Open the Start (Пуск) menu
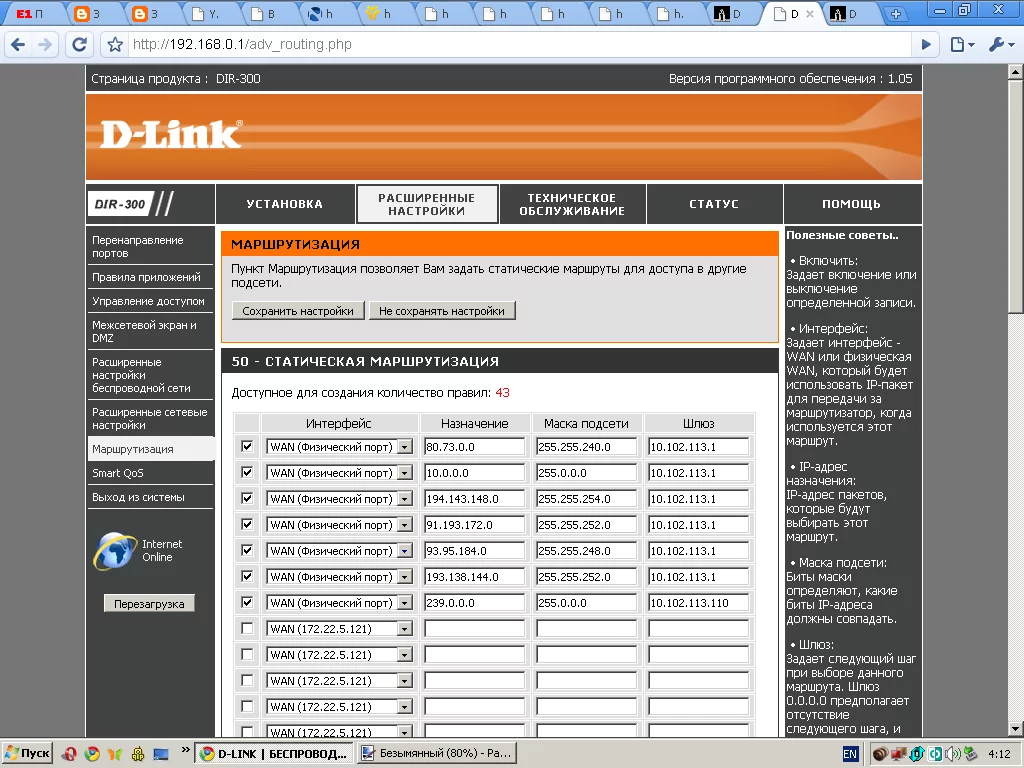This screenshot has height=768, width=1024. click(27, 753)
